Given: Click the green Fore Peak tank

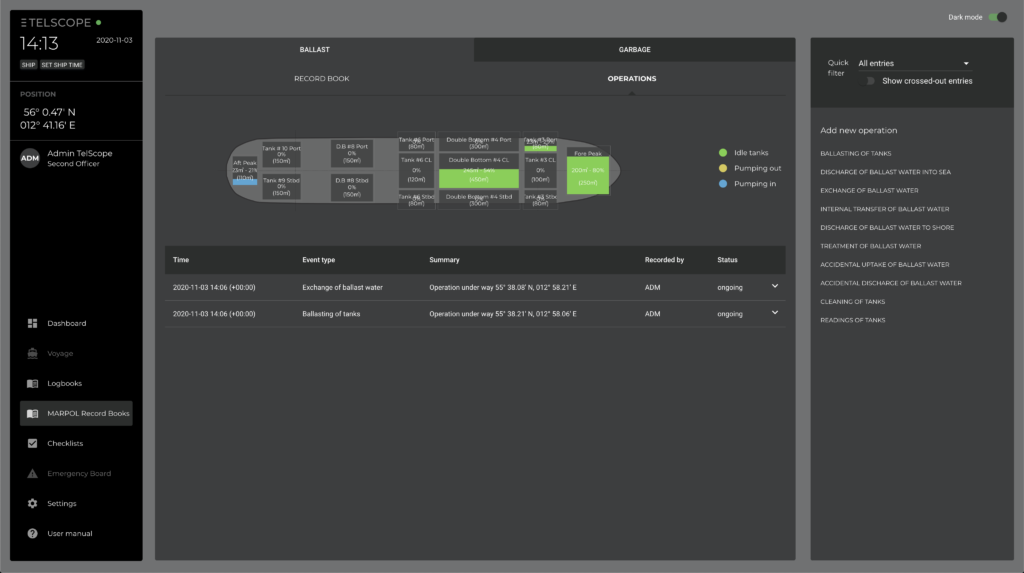Looking at the screenshot, I should (x=587, y=174).
